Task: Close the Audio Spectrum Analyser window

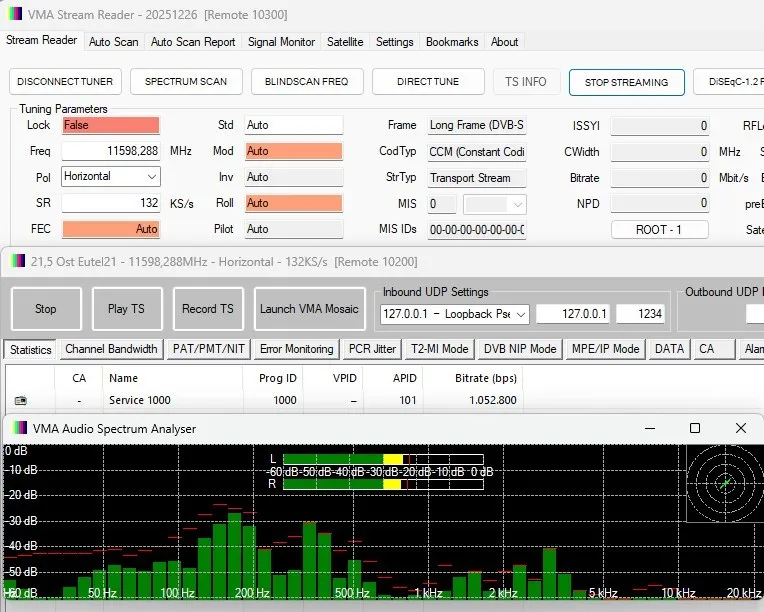Action: tap(741, 428)
